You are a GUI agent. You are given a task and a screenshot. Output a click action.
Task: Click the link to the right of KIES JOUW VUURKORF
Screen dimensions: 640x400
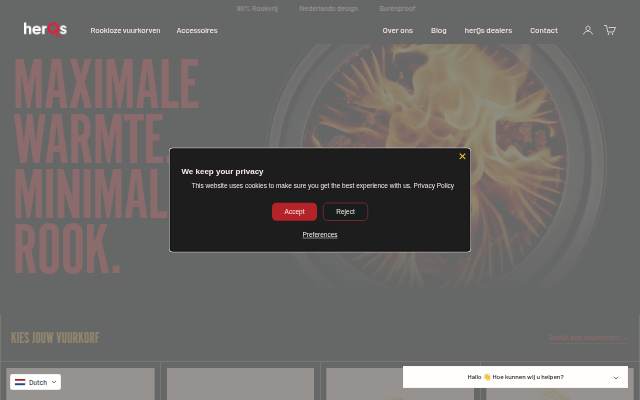pos(587,338)
